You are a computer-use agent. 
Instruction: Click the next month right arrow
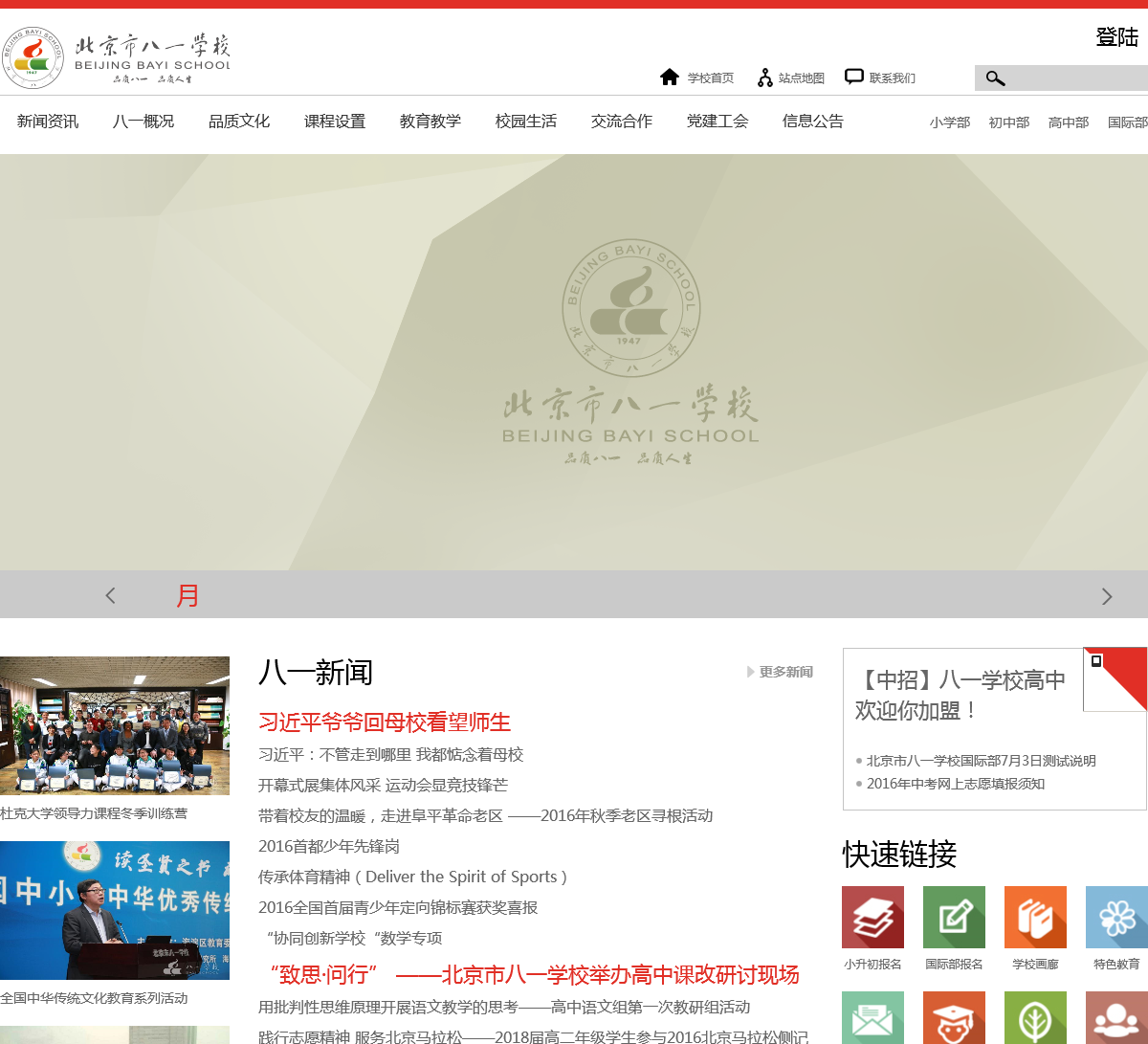[x=1107, y=596]
